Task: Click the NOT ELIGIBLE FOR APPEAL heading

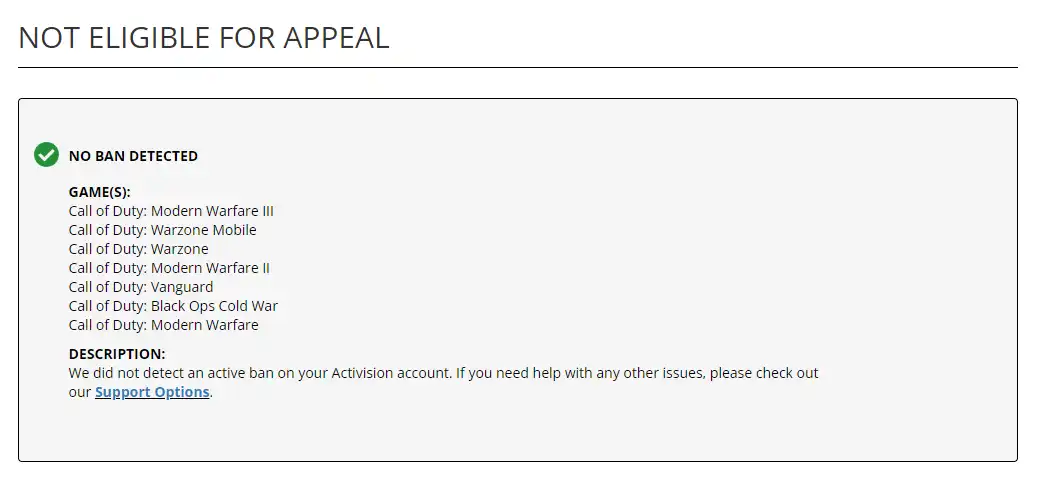Action: point(204,37)
